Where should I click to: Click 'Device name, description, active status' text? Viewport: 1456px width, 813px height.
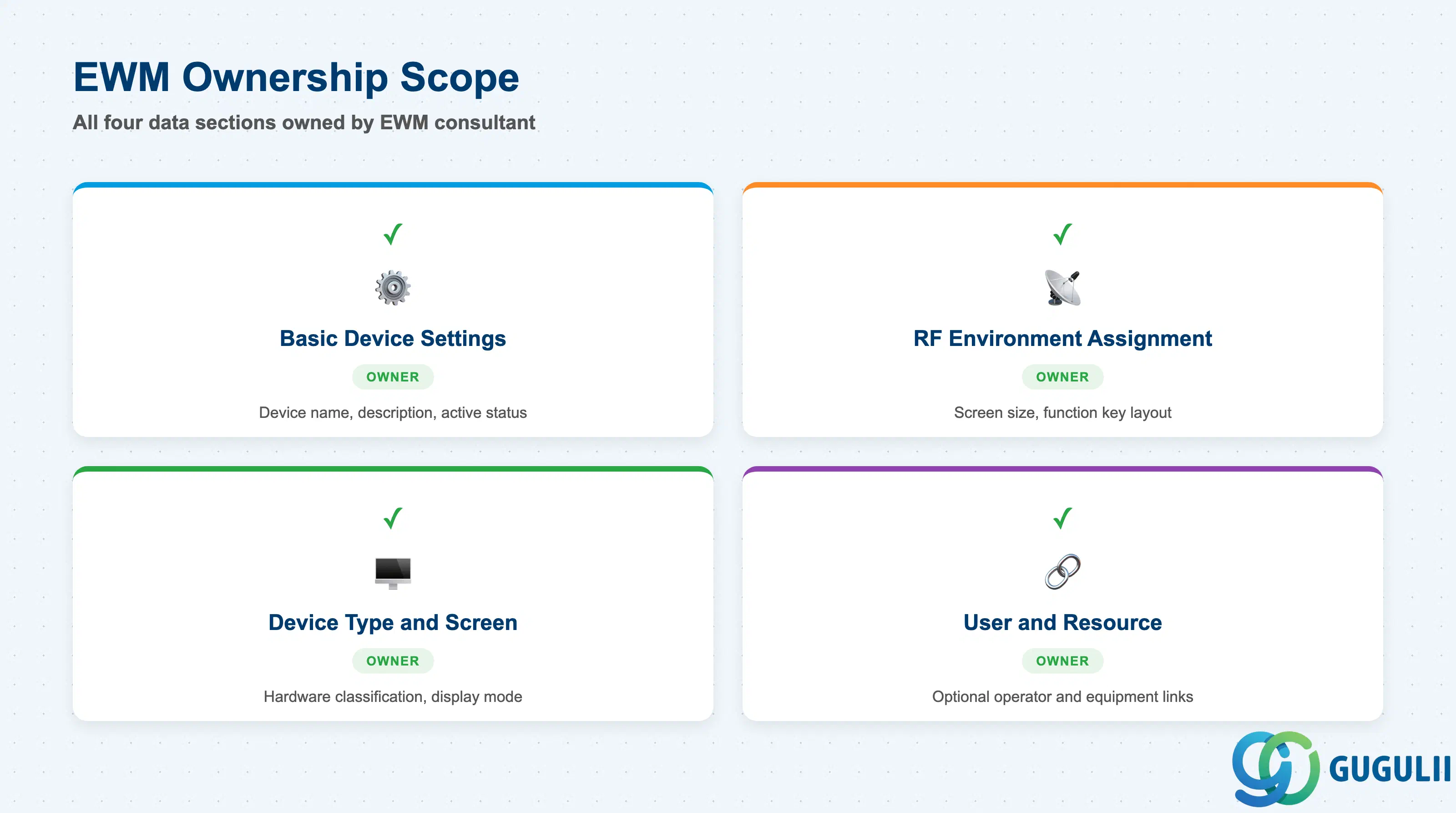pos(393,413)
